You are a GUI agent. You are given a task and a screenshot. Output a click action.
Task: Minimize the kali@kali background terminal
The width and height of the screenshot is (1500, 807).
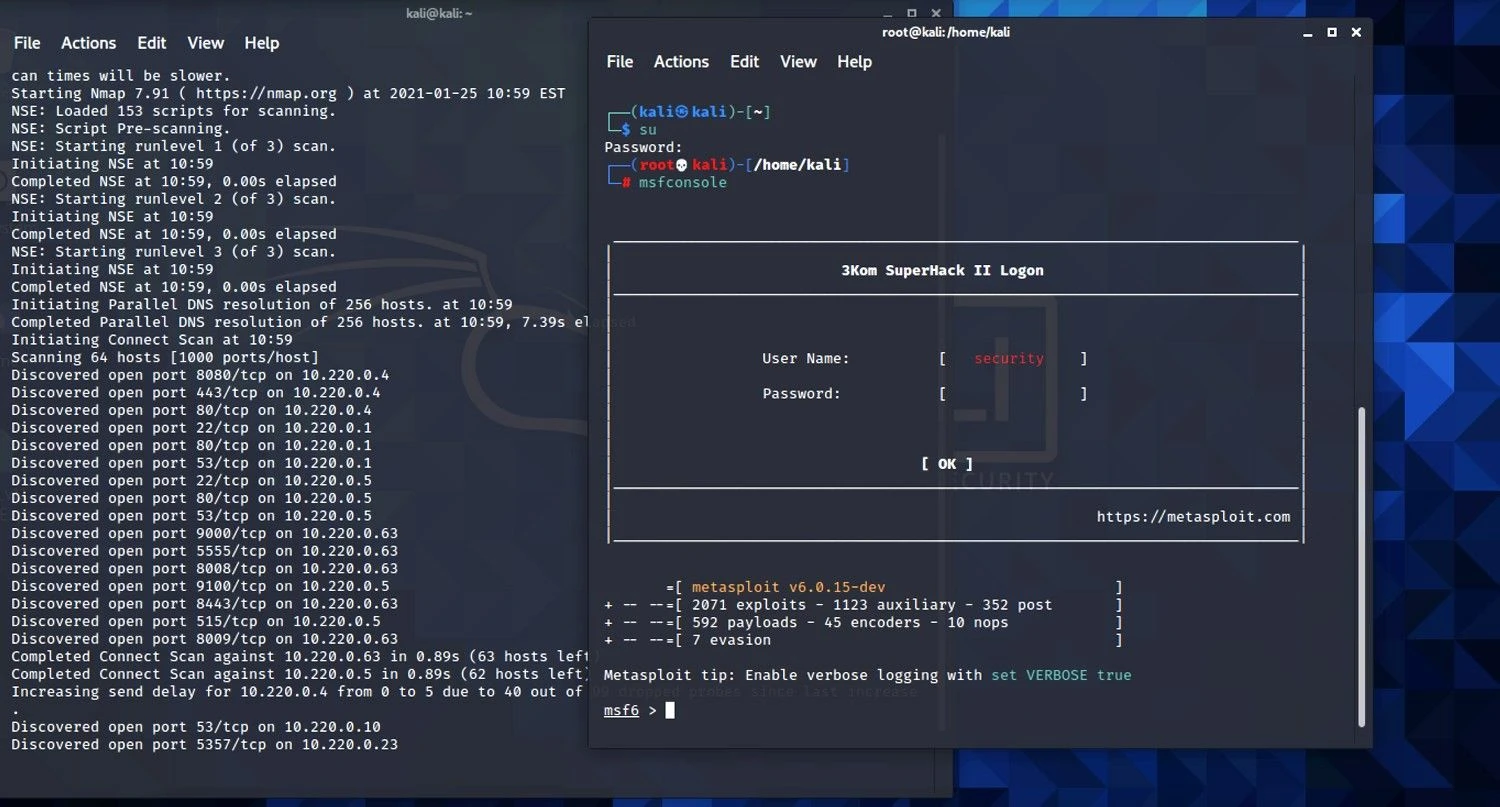888,13
